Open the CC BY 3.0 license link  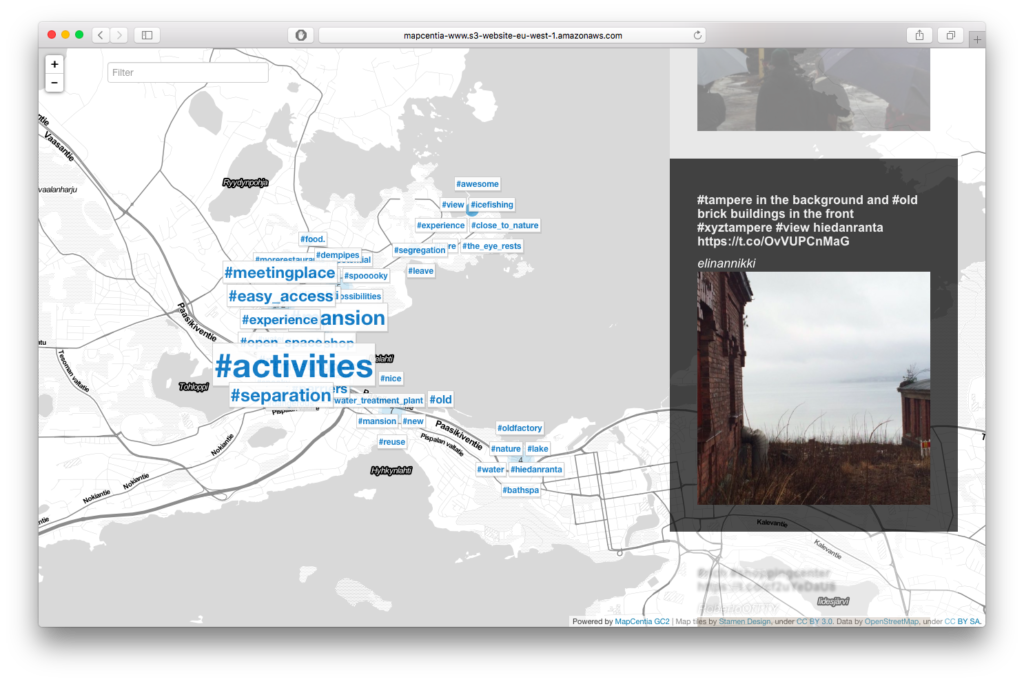point(814,621)
